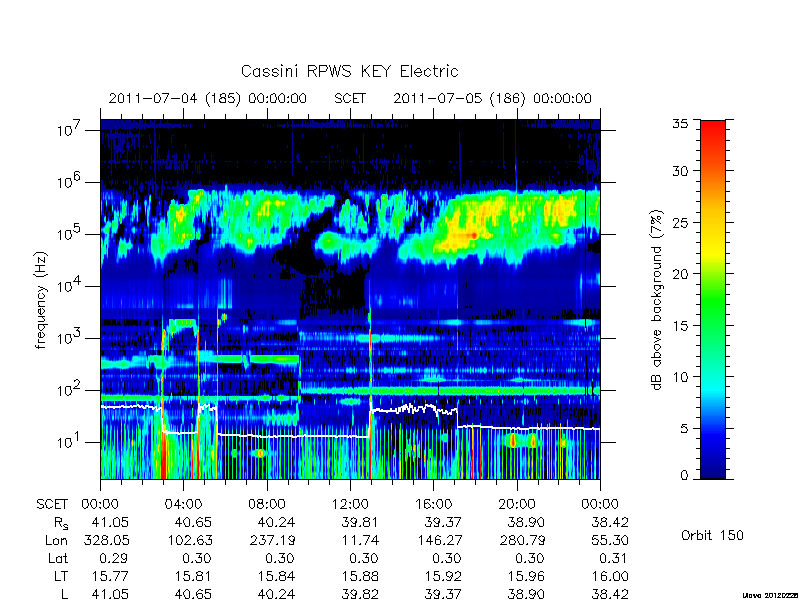Click the 'frequency (Hz)' axis label

point(41,300)
